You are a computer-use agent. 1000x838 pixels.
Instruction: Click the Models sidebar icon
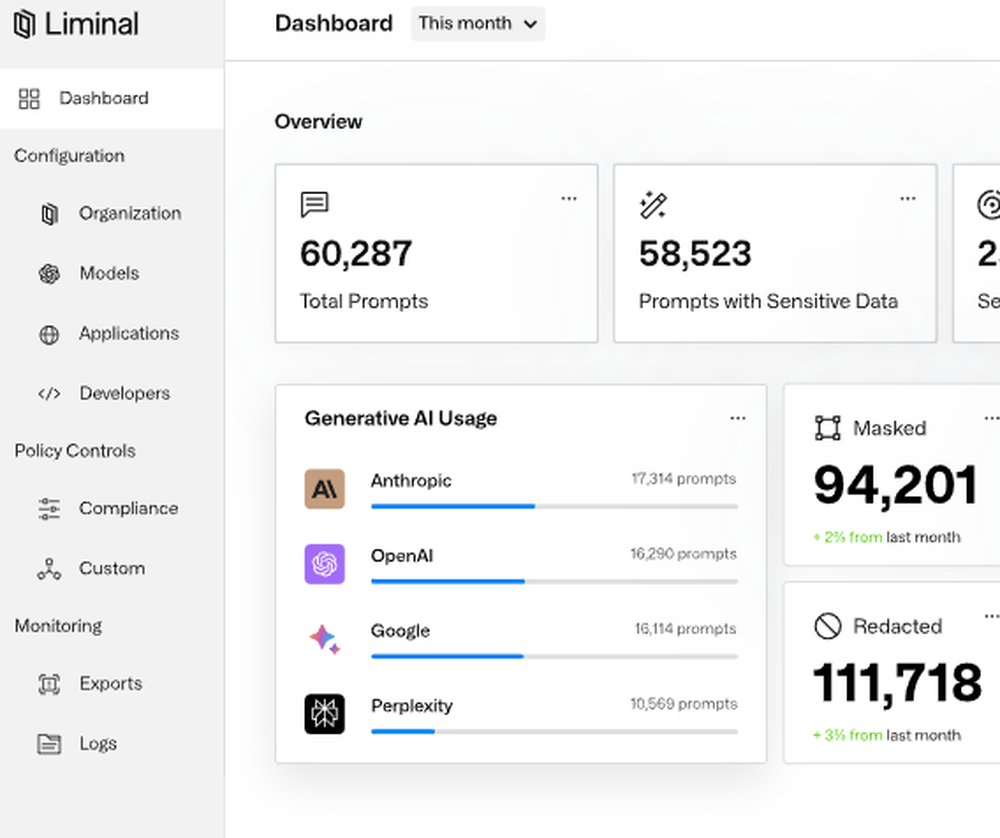click(x=49, y=274)
